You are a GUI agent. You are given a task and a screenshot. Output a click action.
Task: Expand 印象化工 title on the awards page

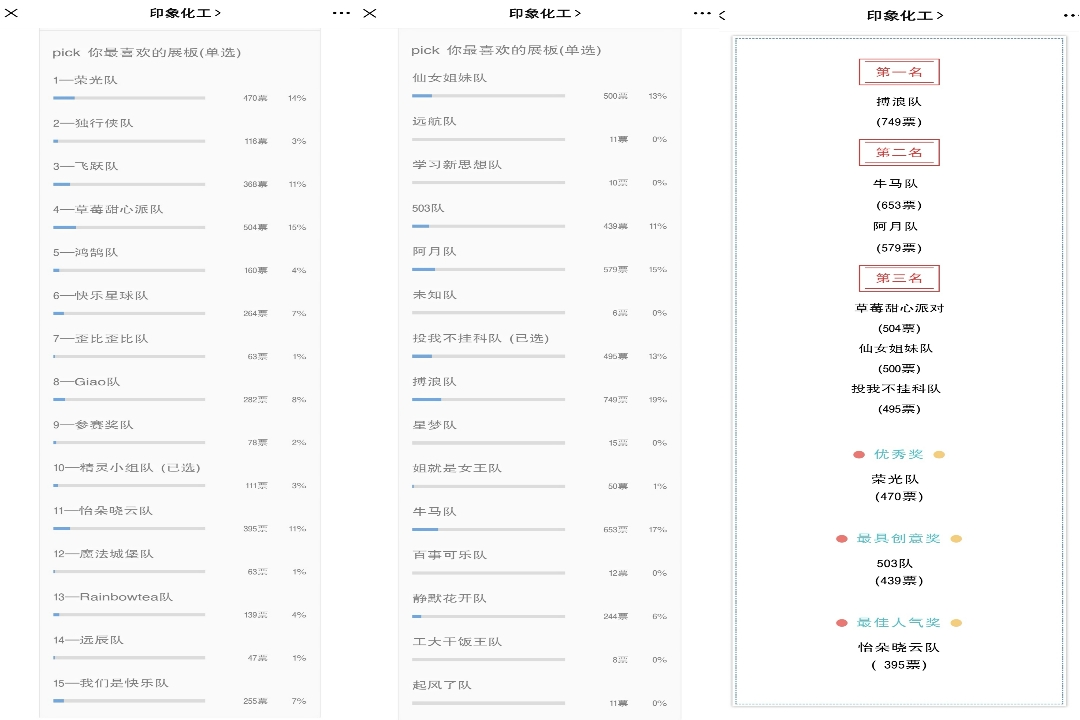(904, 15)
